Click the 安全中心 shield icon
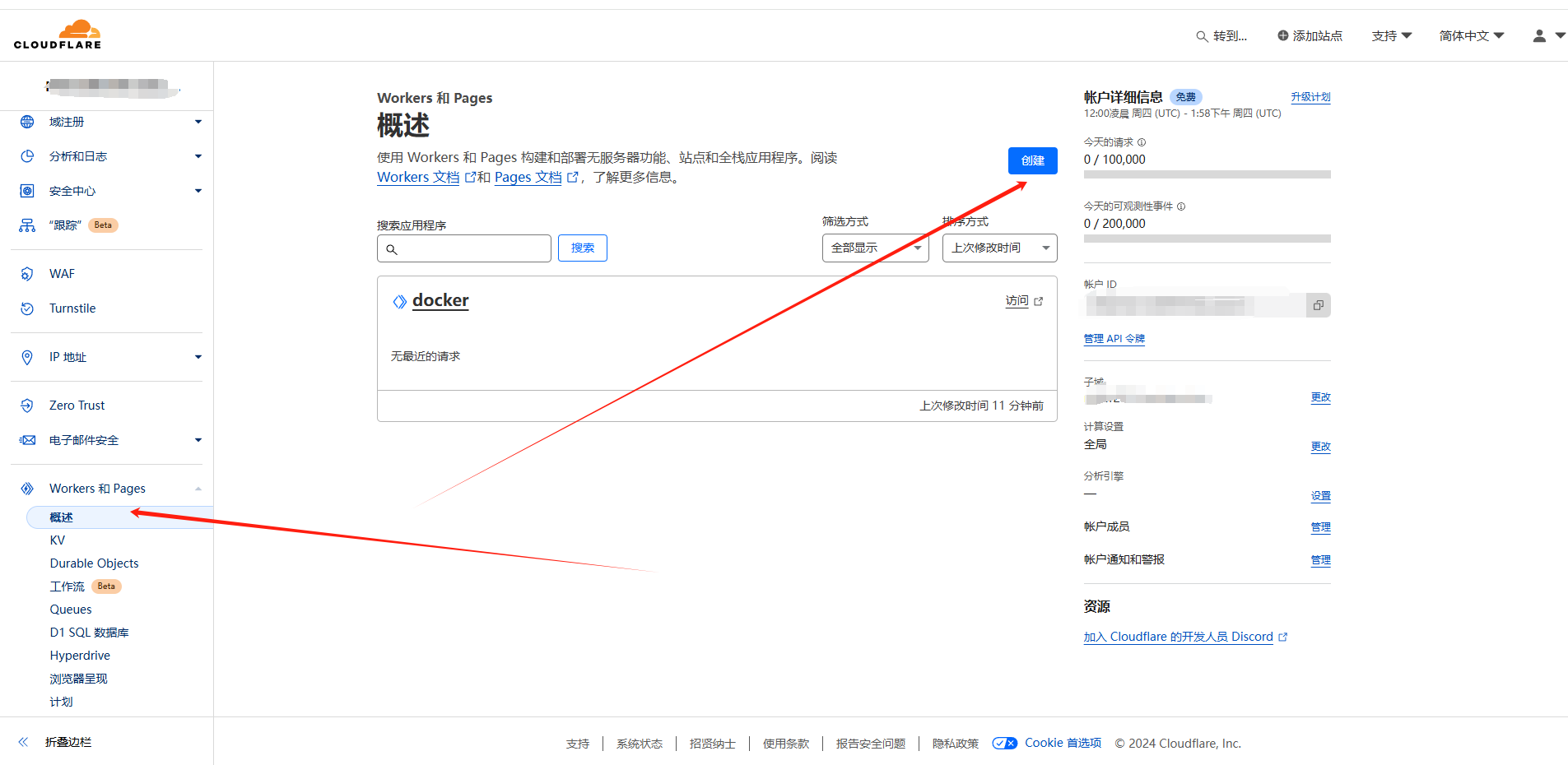This screenshot has width=1568, height=765. pos(27,191)
